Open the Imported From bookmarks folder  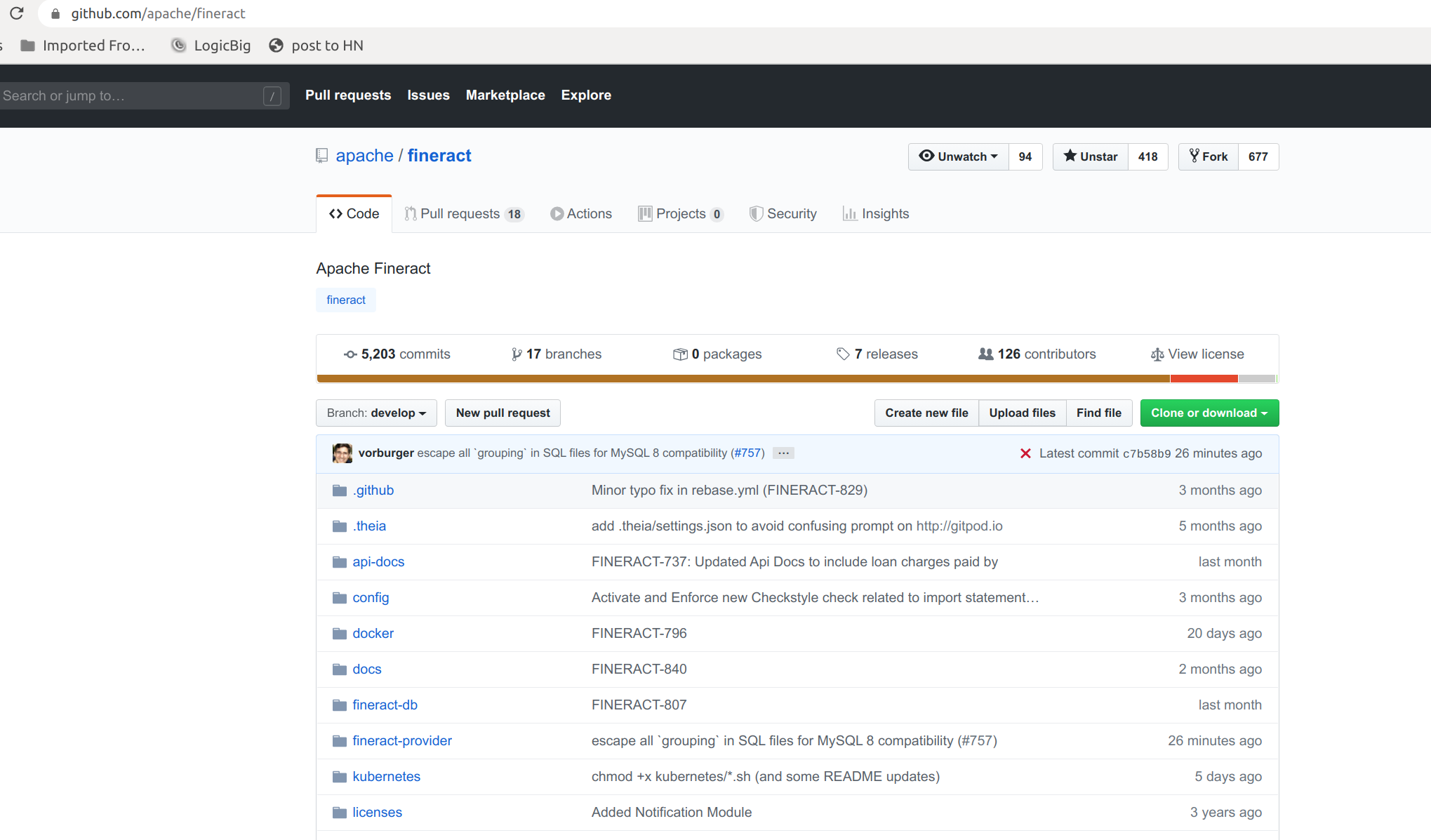click(x=83, y=46)
